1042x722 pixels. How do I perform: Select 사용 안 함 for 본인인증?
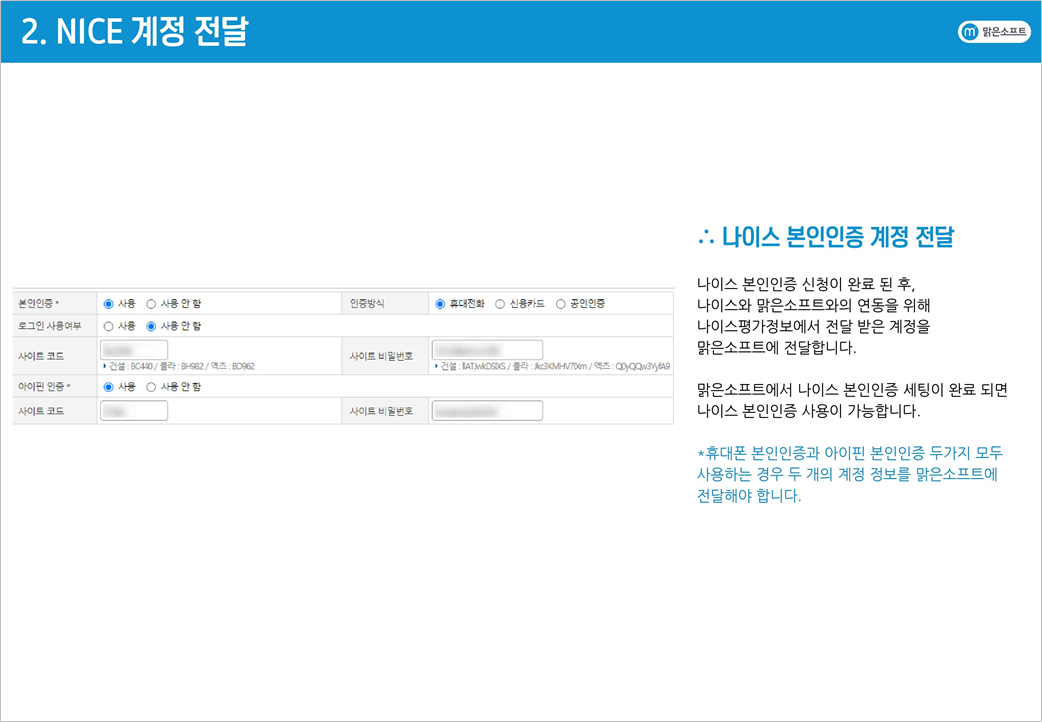pos(152,303)
